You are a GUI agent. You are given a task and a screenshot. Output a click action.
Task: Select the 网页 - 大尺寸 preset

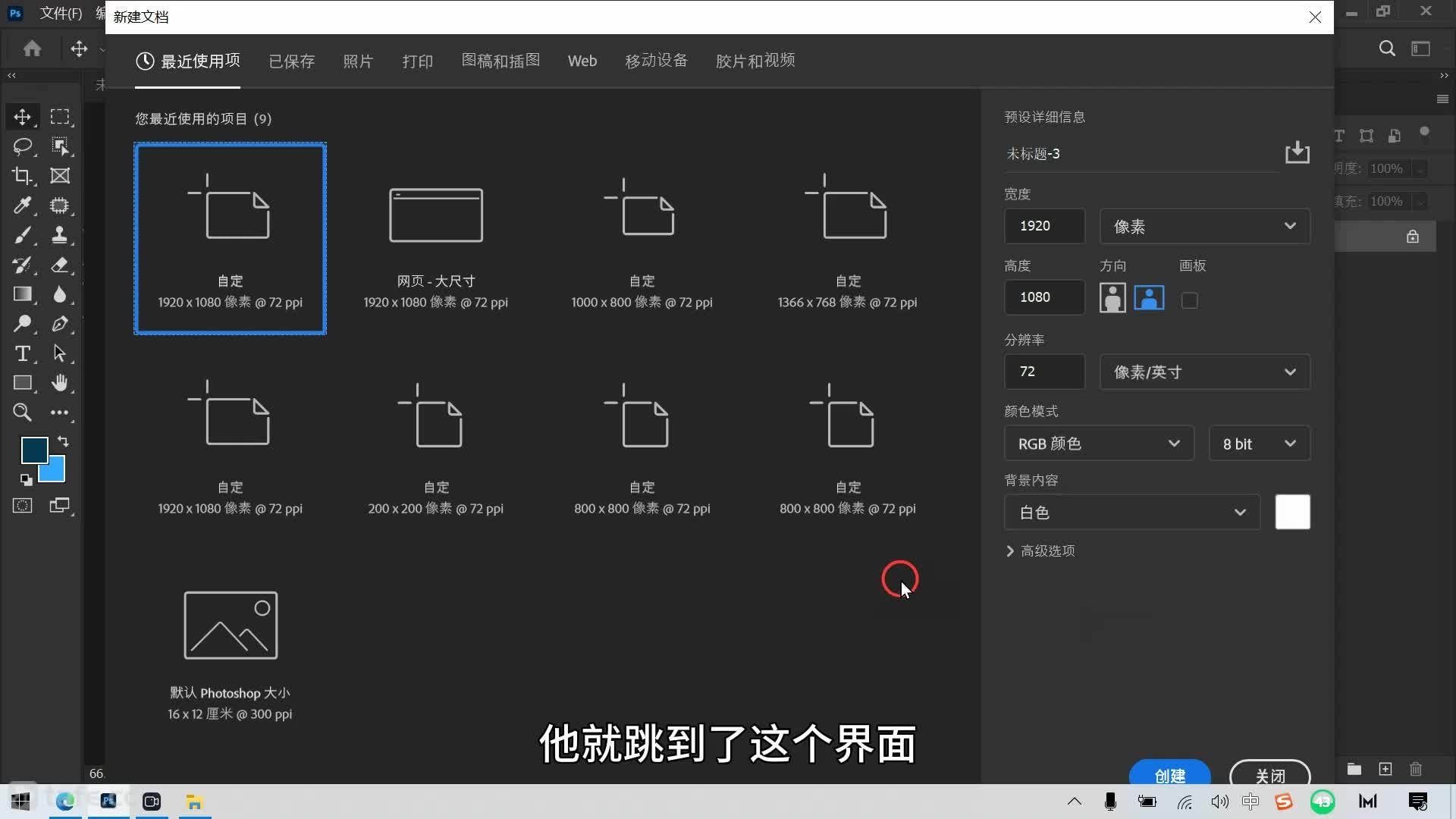pyautogui.click(x=436, y=238)
